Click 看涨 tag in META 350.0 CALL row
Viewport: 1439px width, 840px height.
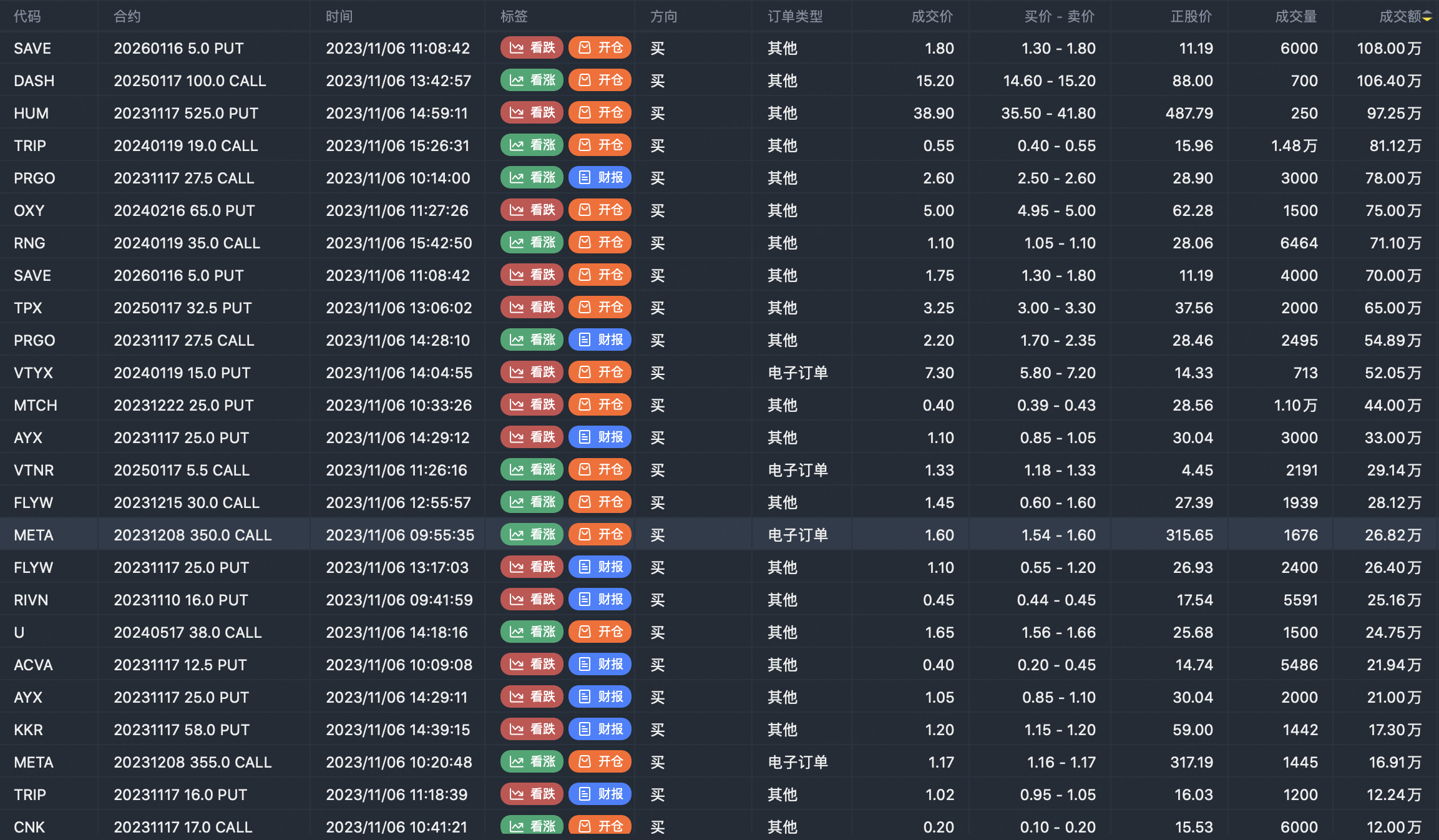click(532, 535)
